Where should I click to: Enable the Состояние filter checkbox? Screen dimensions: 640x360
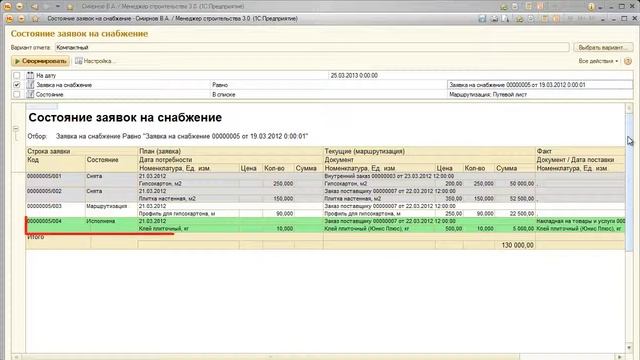17,94
